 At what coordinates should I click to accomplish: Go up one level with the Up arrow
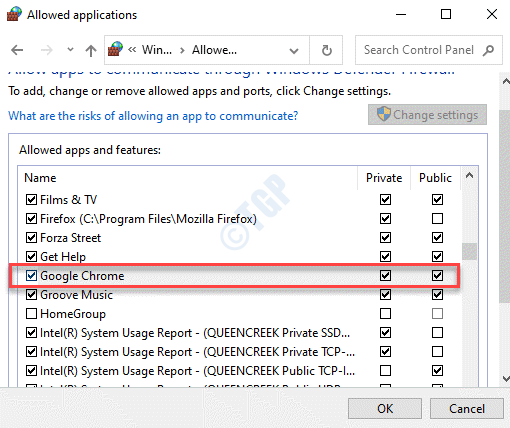pos(90,51)
